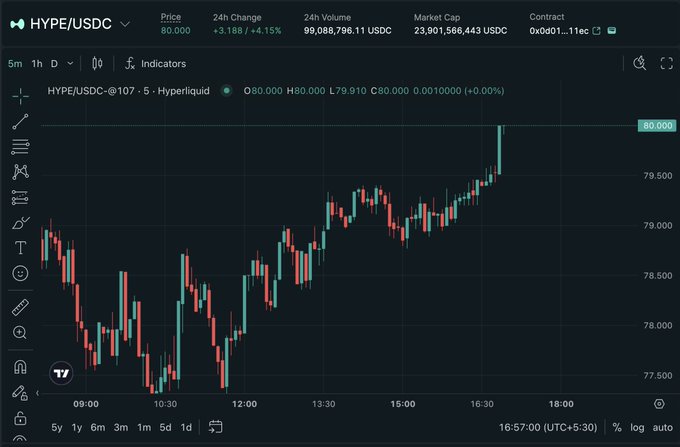Open candlestick chart style selector
The image size is (680, 447).
pos(97,64)
